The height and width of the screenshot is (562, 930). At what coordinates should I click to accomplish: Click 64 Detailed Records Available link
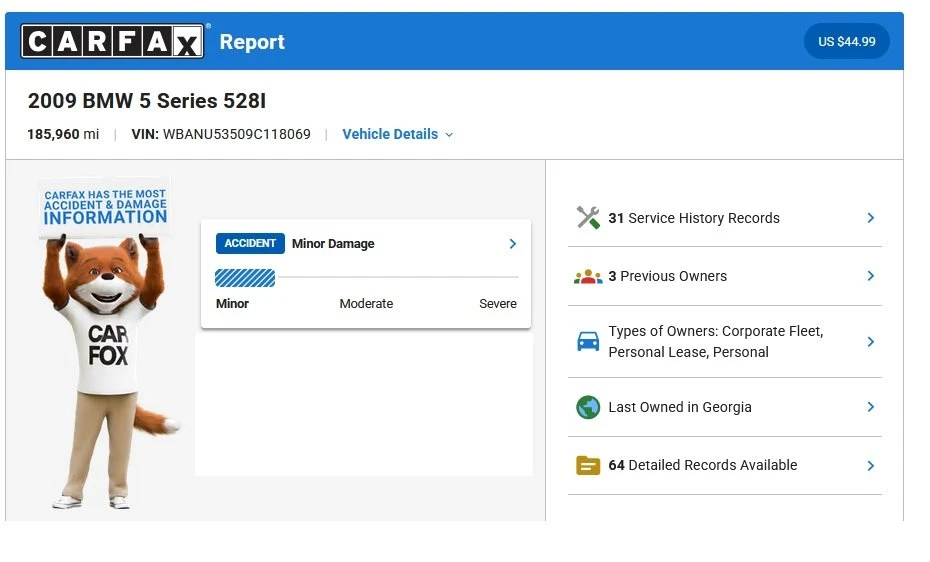(703, 465)
